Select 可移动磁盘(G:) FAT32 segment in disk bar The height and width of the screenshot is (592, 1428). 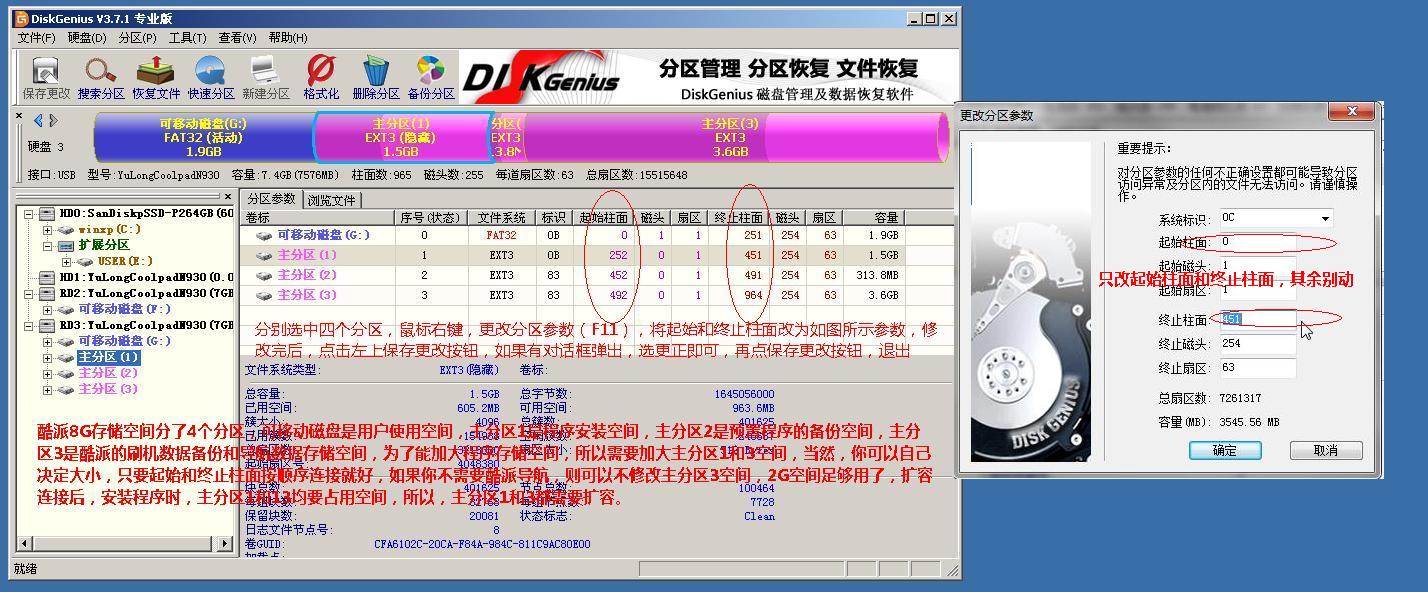click(203, 138)
